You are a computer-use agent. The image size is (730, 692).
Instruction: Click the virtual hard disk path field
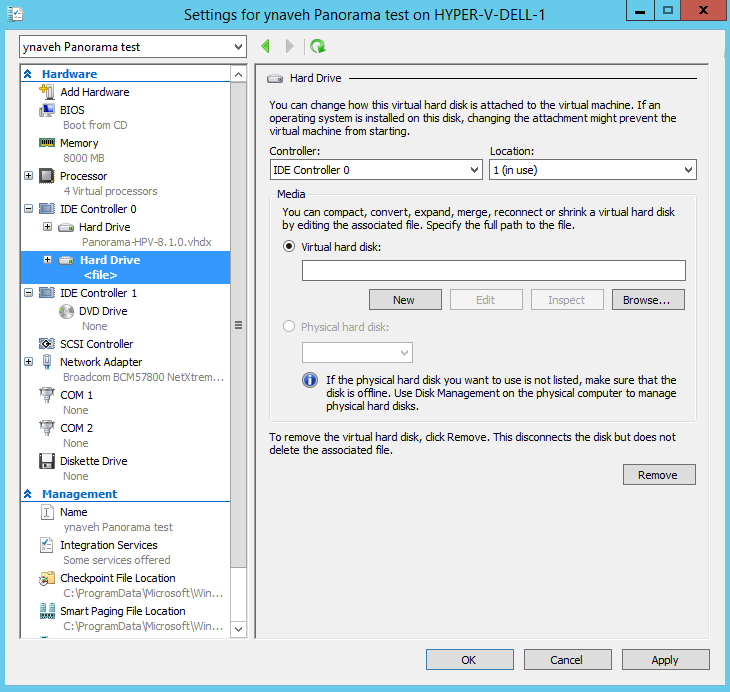click(493, 270)
